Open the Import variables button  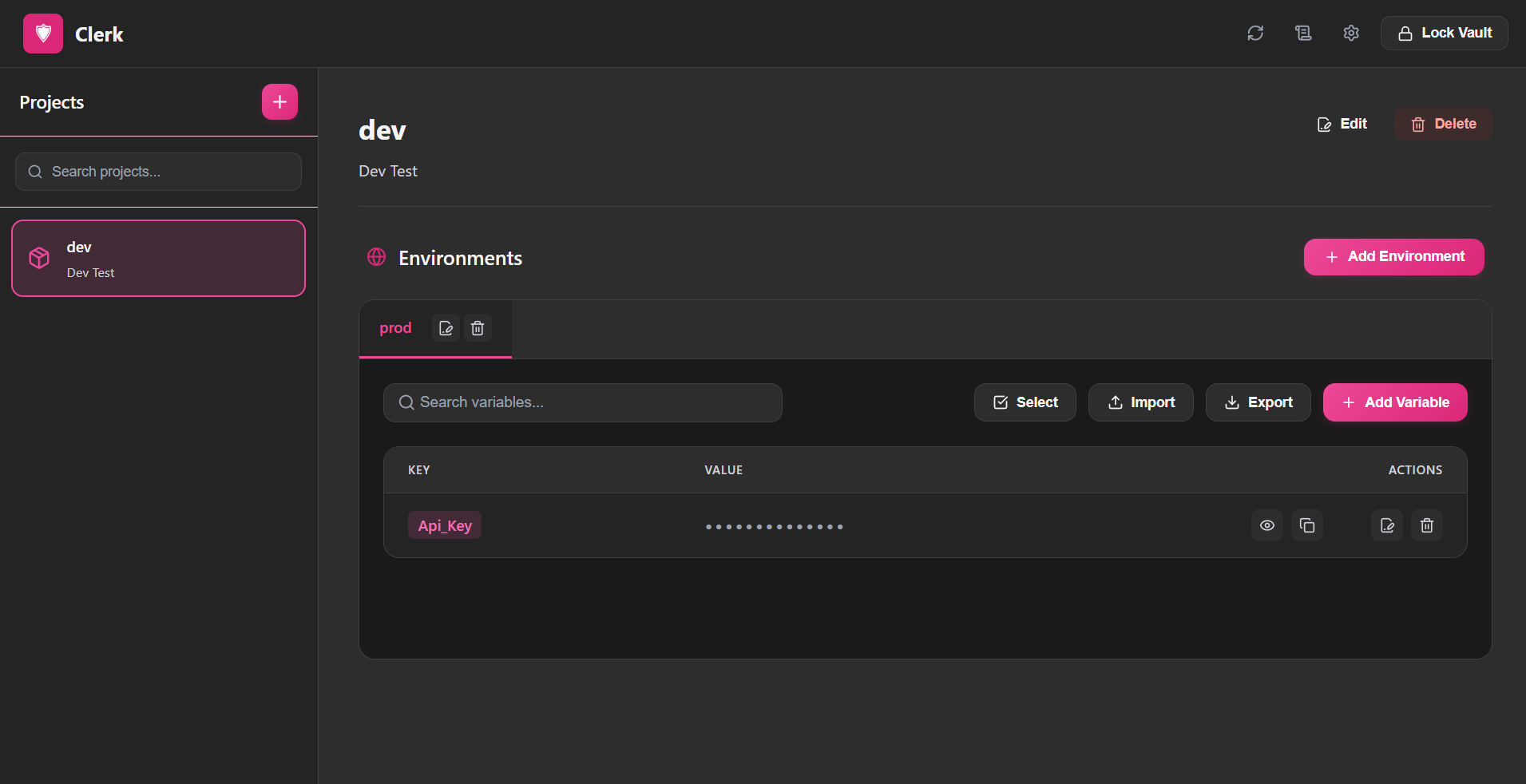(x=1140, y=402)
